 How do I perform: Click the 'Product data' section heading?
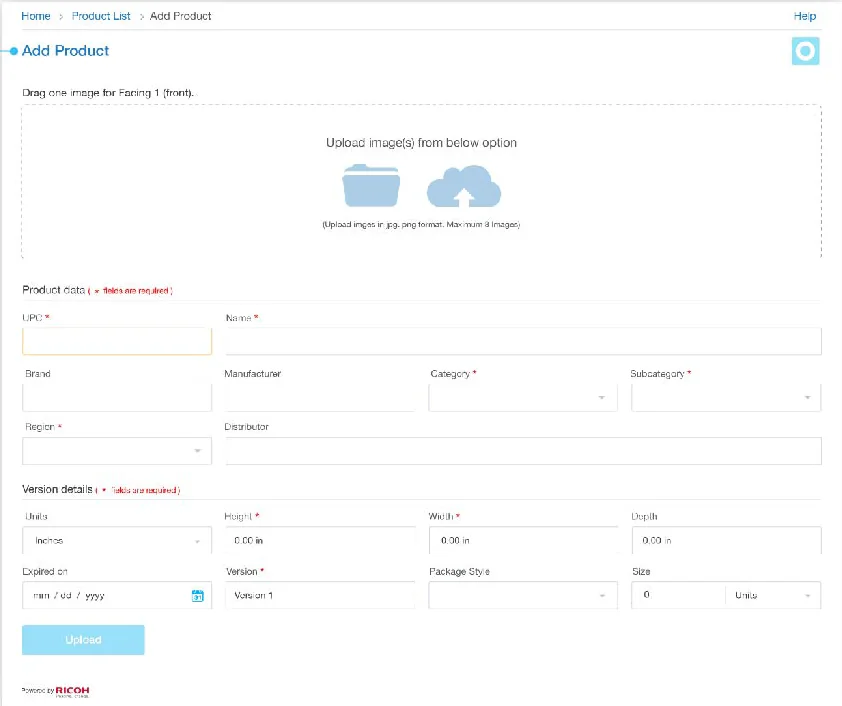click(x=53, y=290)
